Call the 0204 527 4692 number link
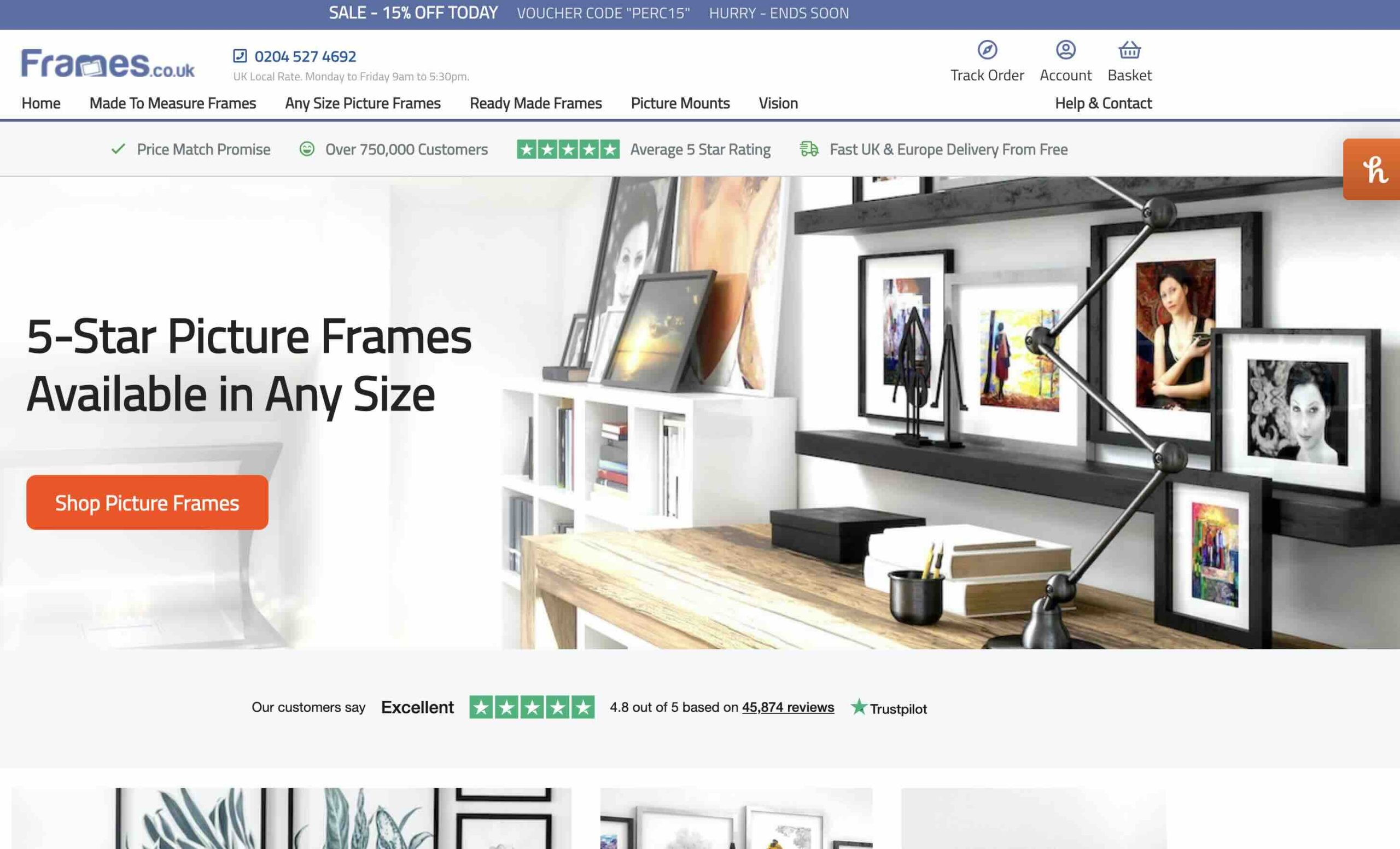Screen dimensions: 1400x849 coord(305,56)
